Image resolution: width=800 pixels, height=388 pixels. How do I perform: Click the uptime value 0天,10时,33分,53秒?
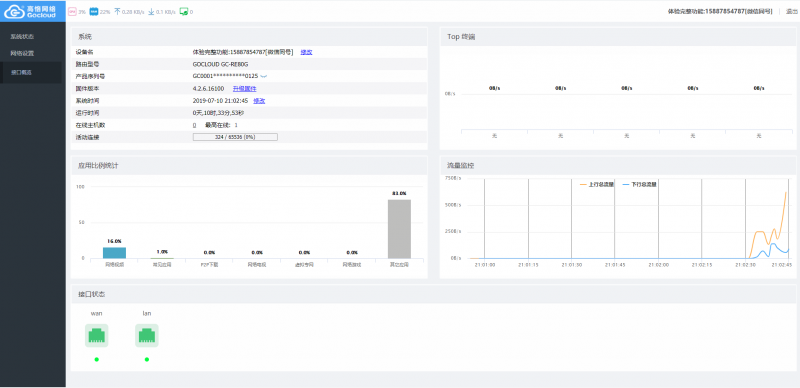pos(218,113)
